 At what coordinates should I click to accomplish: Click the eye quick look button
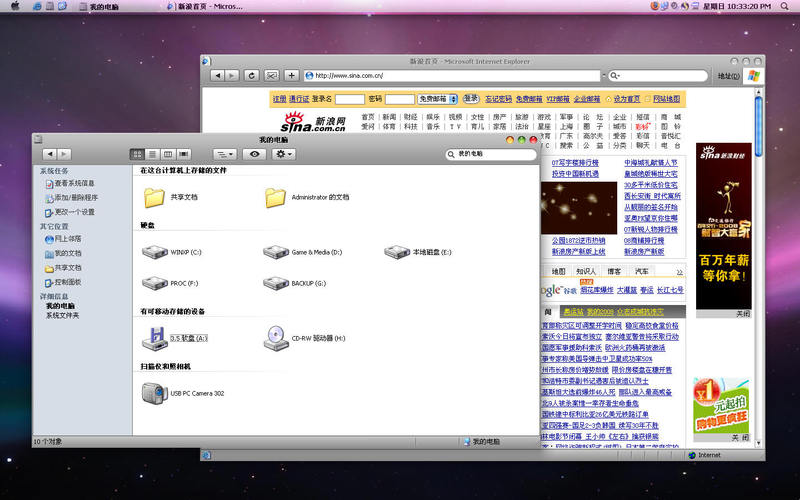pyautogui.click(x=254, y=154)
